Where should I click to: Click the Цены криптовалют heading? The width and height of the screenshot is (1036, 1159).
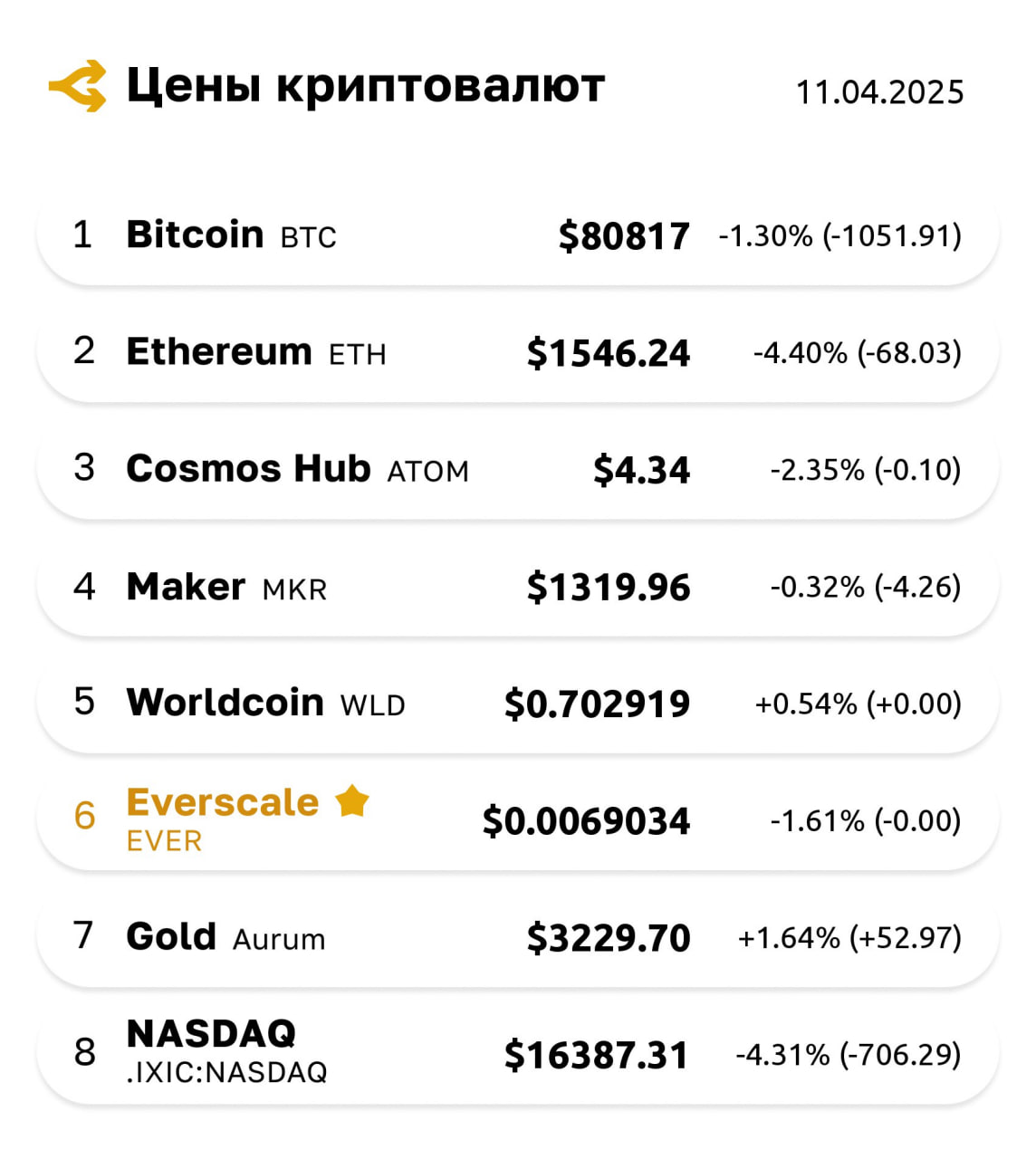tap(365, 87)
